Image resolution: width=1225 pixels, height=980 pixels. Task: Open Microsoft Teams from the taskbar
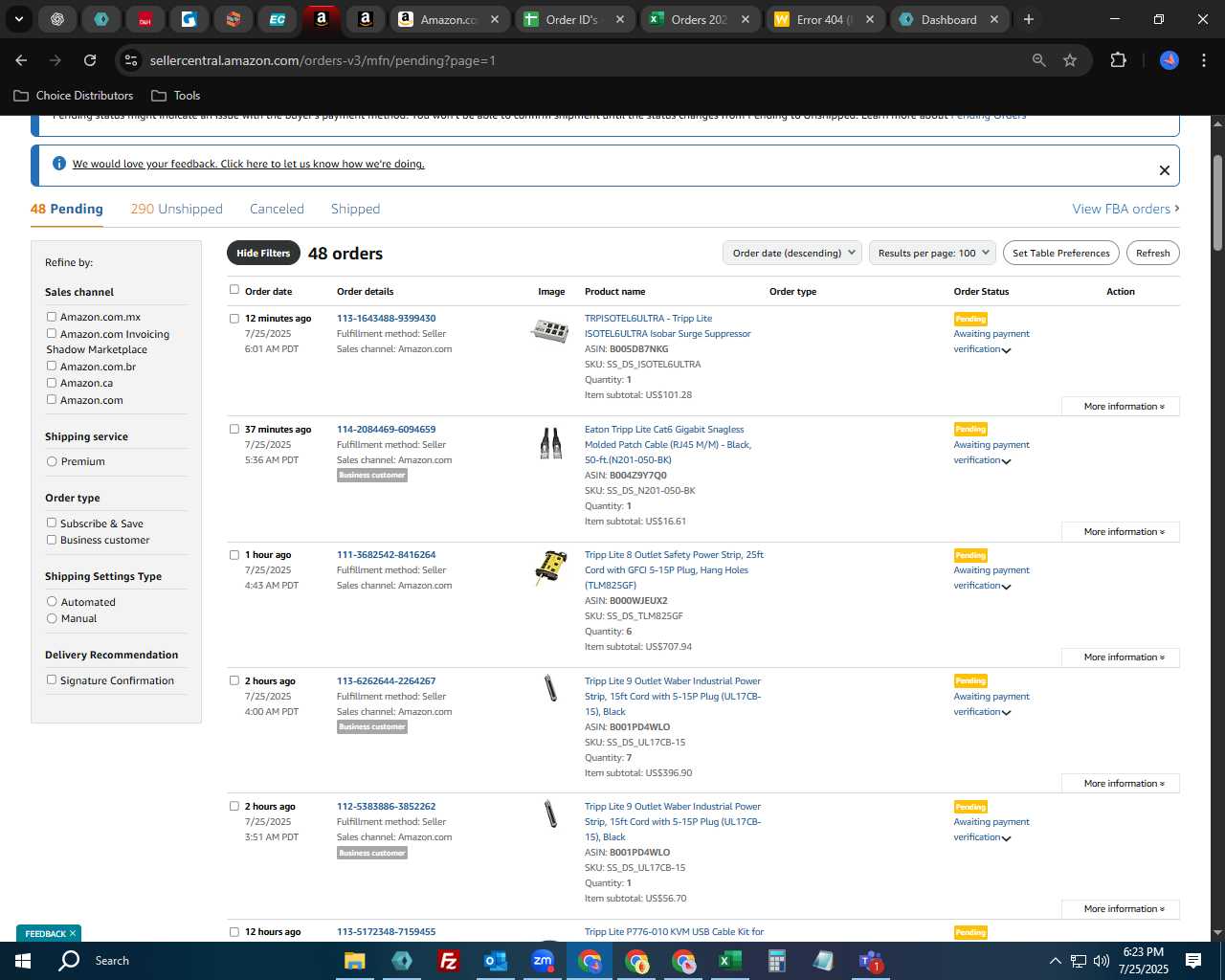[x=870, y=961]
